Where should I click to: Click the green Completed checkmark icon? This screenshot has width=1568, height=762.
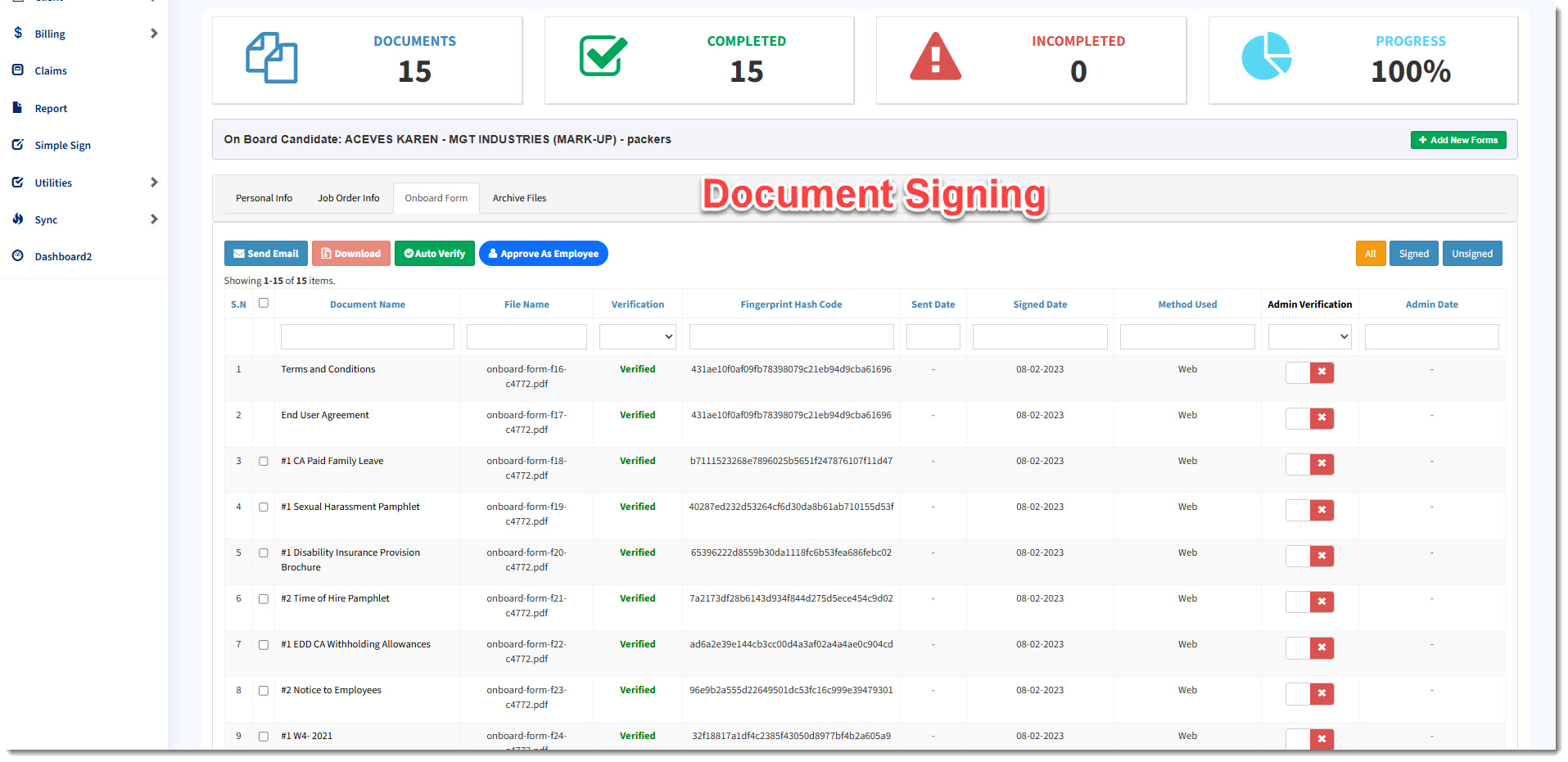[x=603, y=56]
